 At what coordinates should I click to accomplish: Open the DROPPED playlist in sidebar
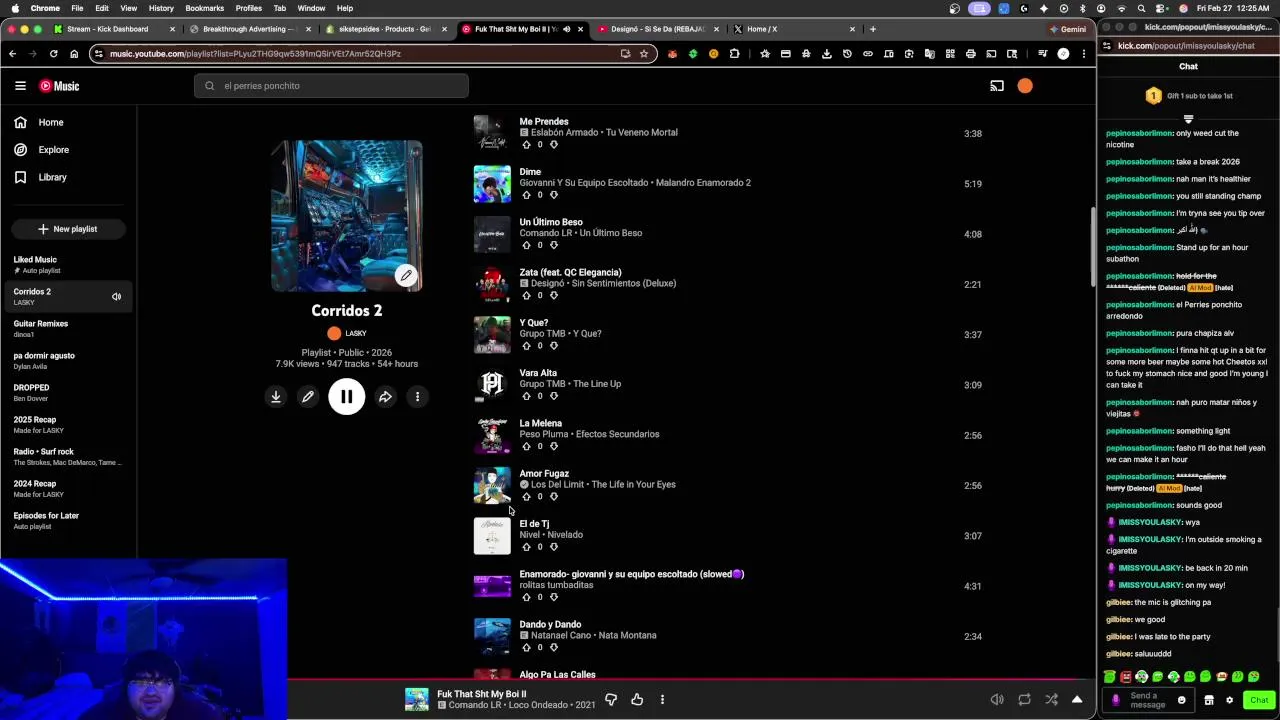click(68, 392)
